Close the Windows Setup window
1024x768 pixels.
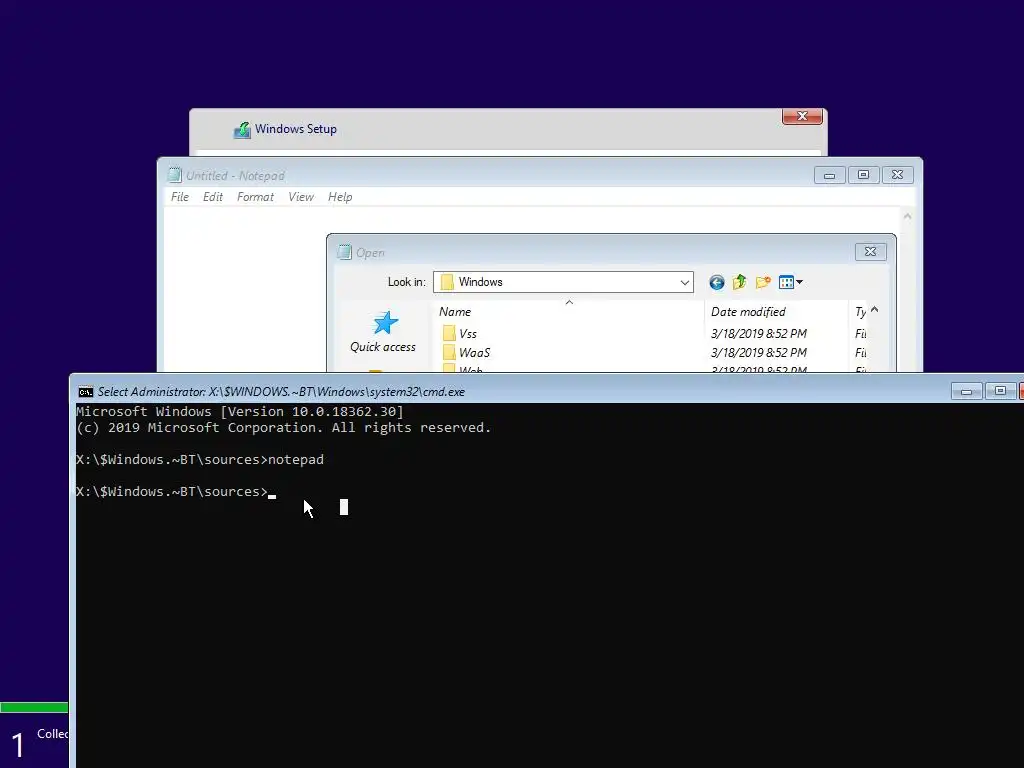pyautogui.click(x=802, y=116)
